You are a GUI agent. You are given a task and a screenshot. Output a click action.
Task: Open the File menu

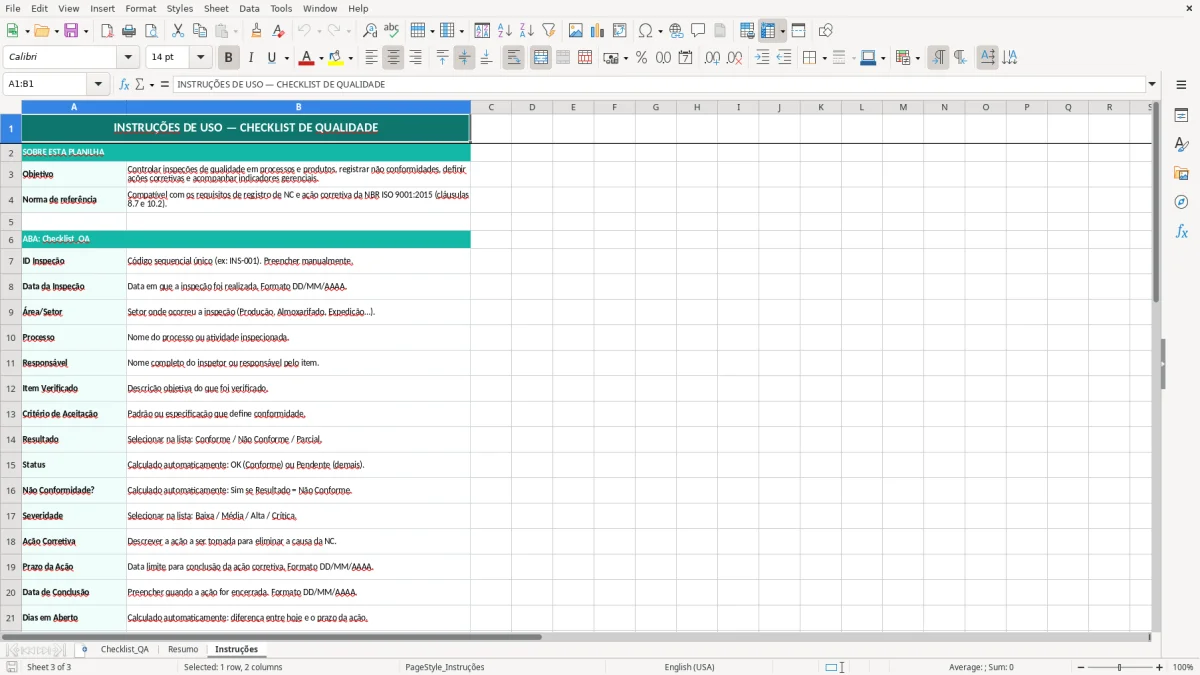[x=13, y=9]
